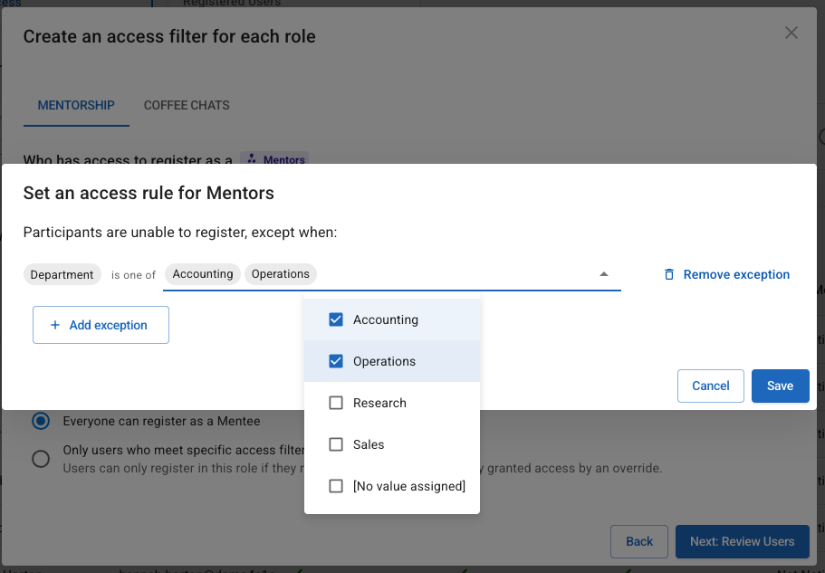Close the access filter dialog with X
825x573 pixels.
pos(791,33)
